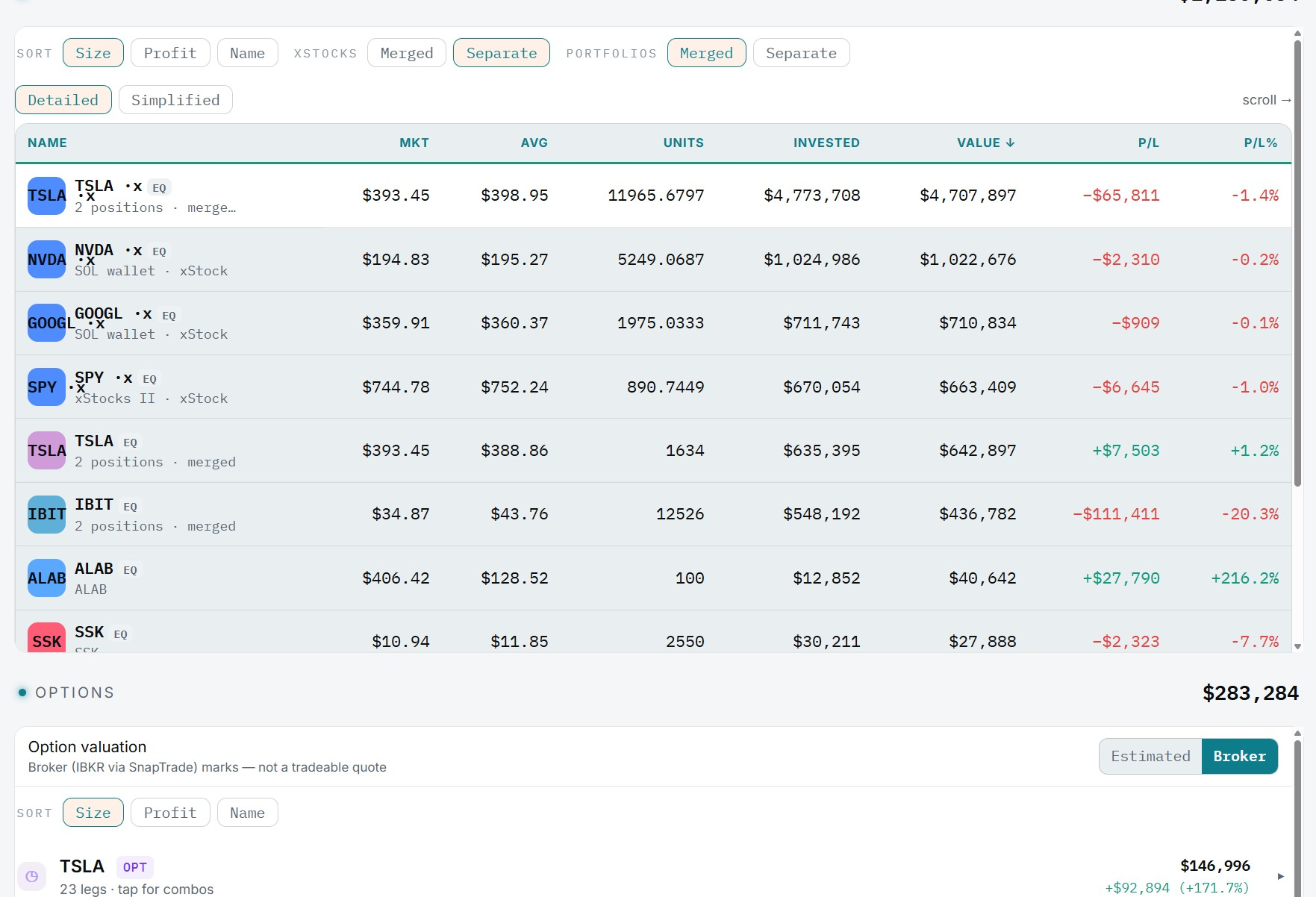Sort table by AVG column header
The width and height of the screenshot is (1316, 897).
coord(534,143)
